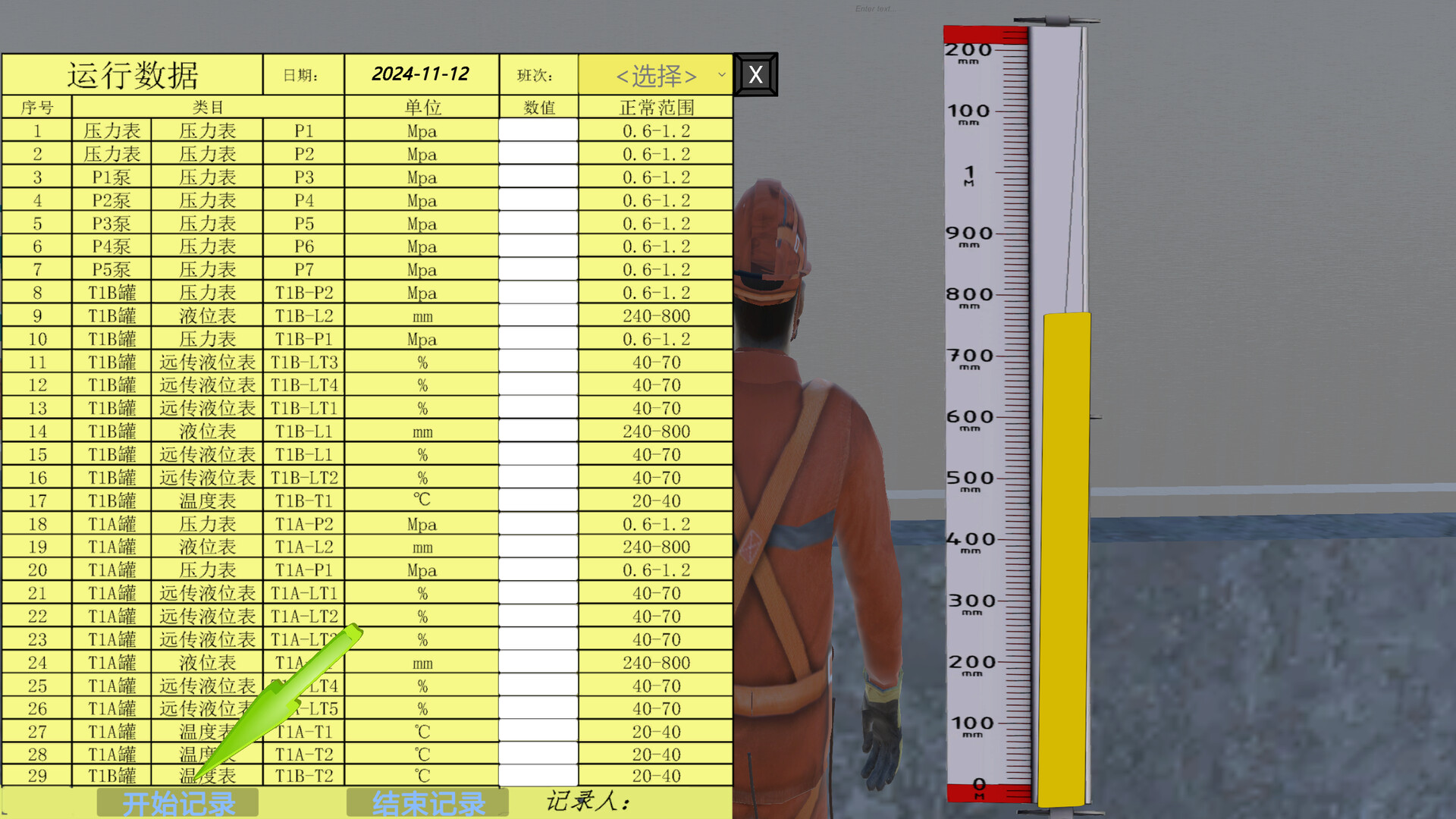Click the 结束记录 stop recording button

[x=427, y=802]
